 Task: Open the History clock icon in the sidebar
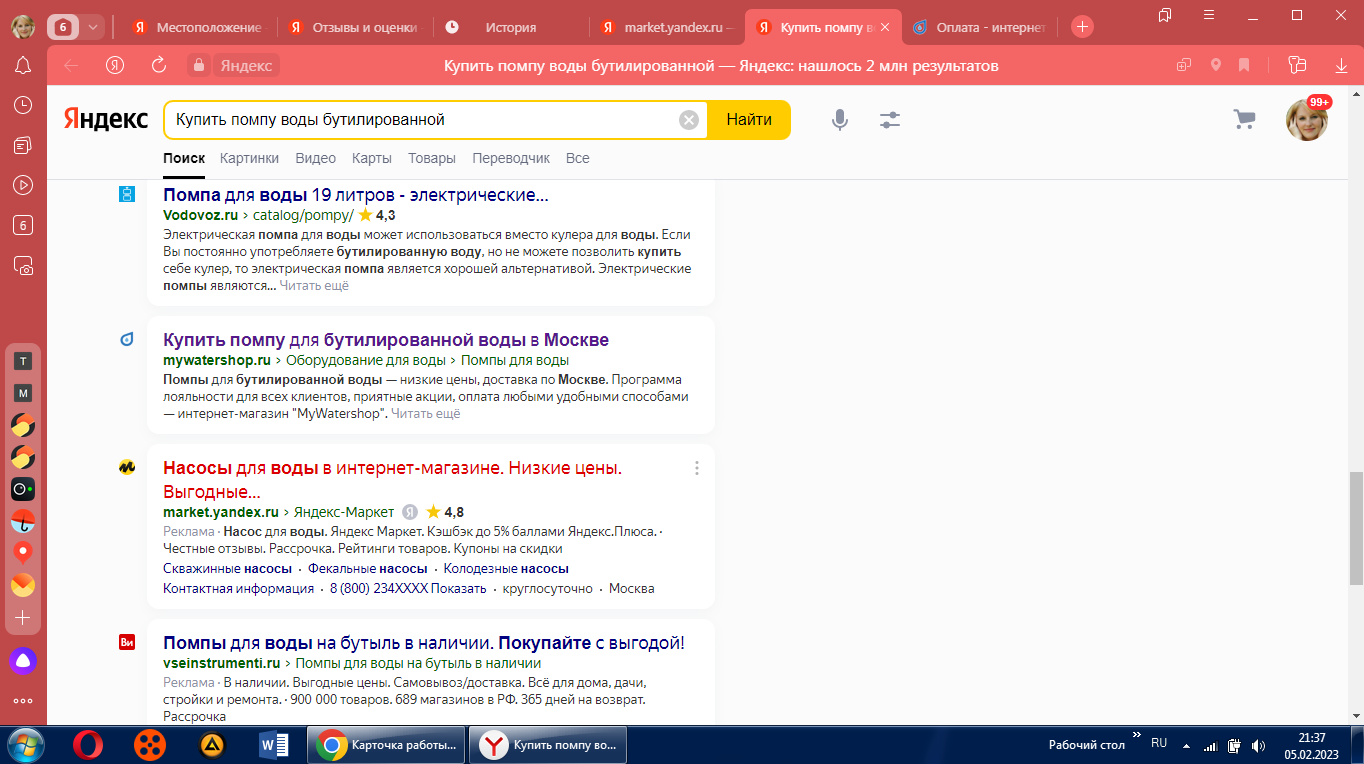pos(23,105)
